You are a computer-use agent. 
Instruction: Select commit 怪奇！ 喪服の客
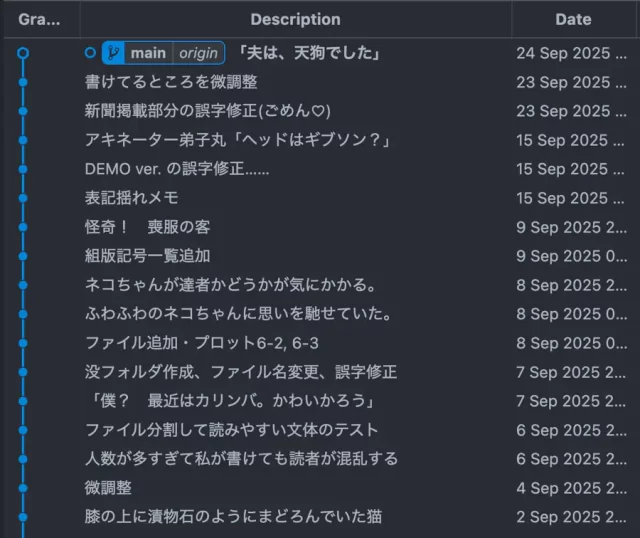147,227
